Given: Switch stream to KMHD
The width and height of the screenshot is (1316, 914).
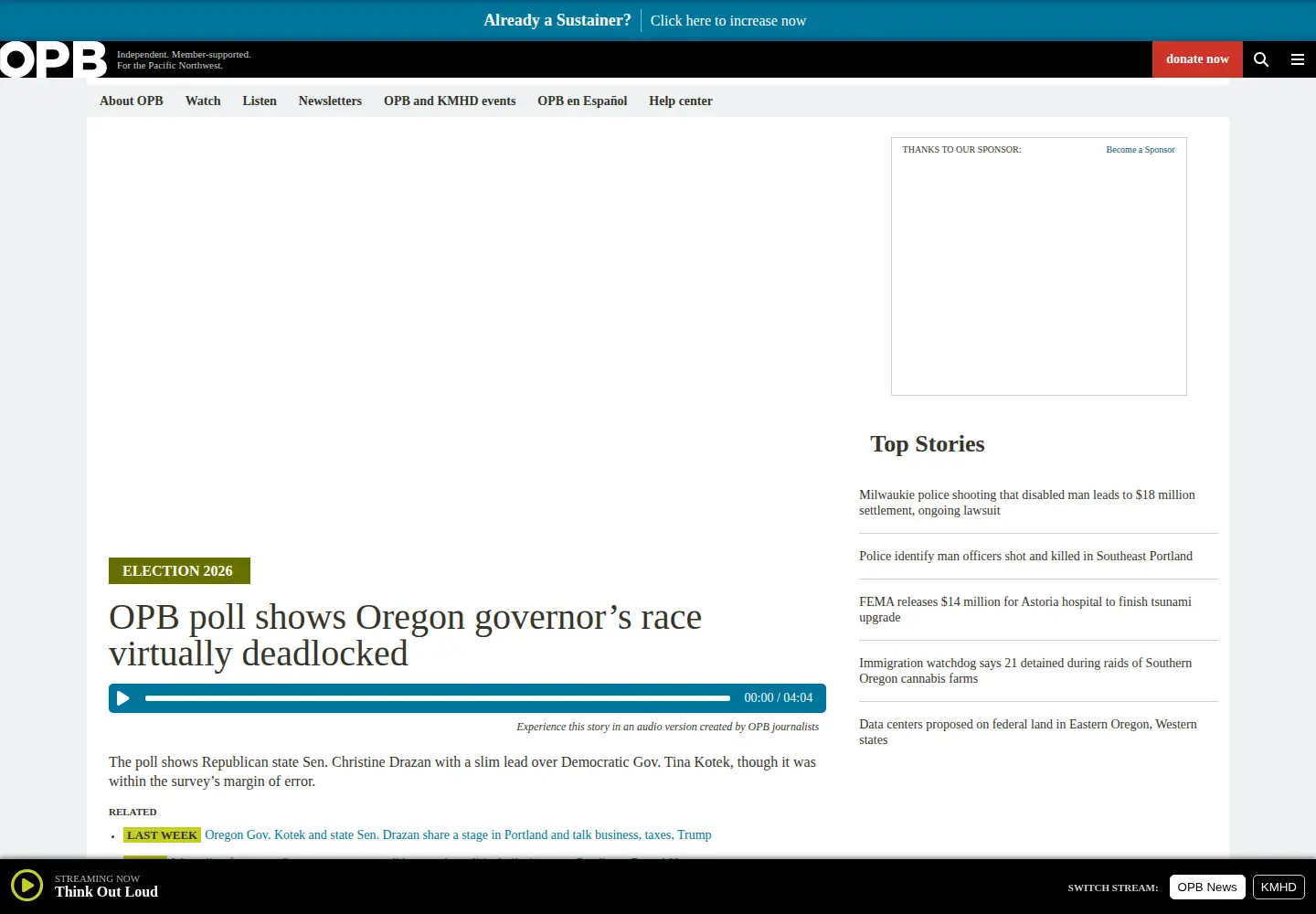Looking at the screenshot, I should [x=1279, y=887].
